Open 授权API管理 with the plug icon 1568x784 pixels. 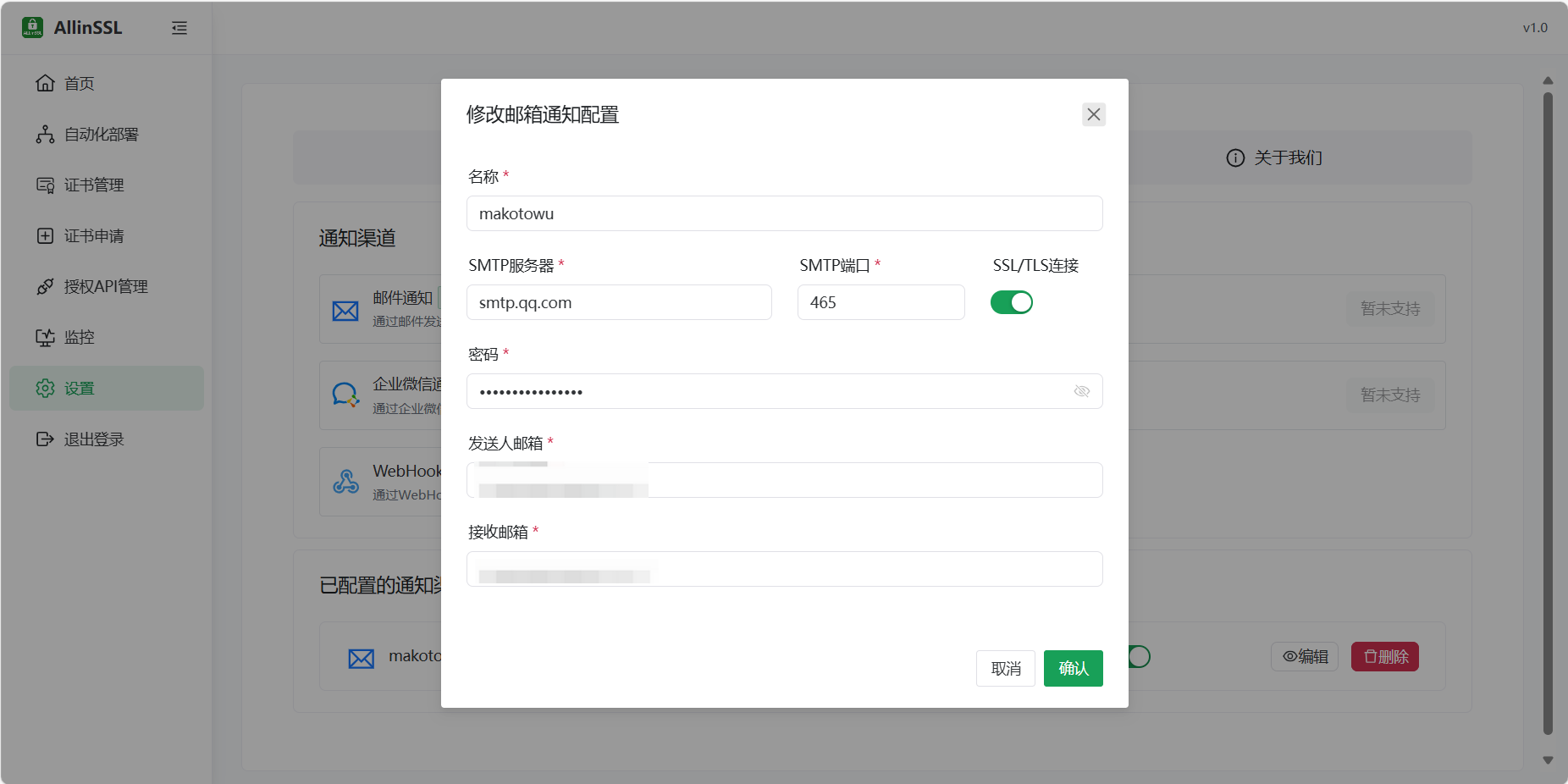coord(47,286)
